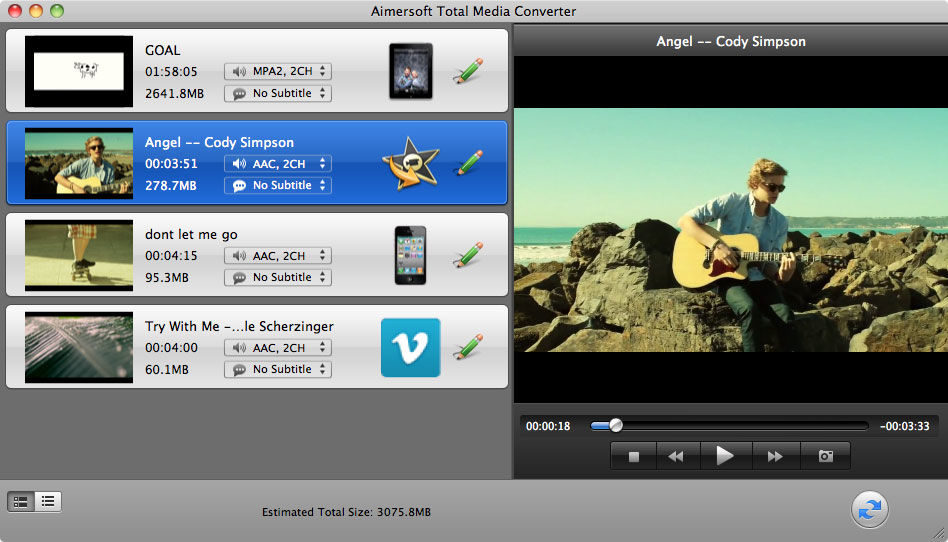
Task: Open subtitle dropdown for Angel -- Cody Simpson
Action: (278, 185)
